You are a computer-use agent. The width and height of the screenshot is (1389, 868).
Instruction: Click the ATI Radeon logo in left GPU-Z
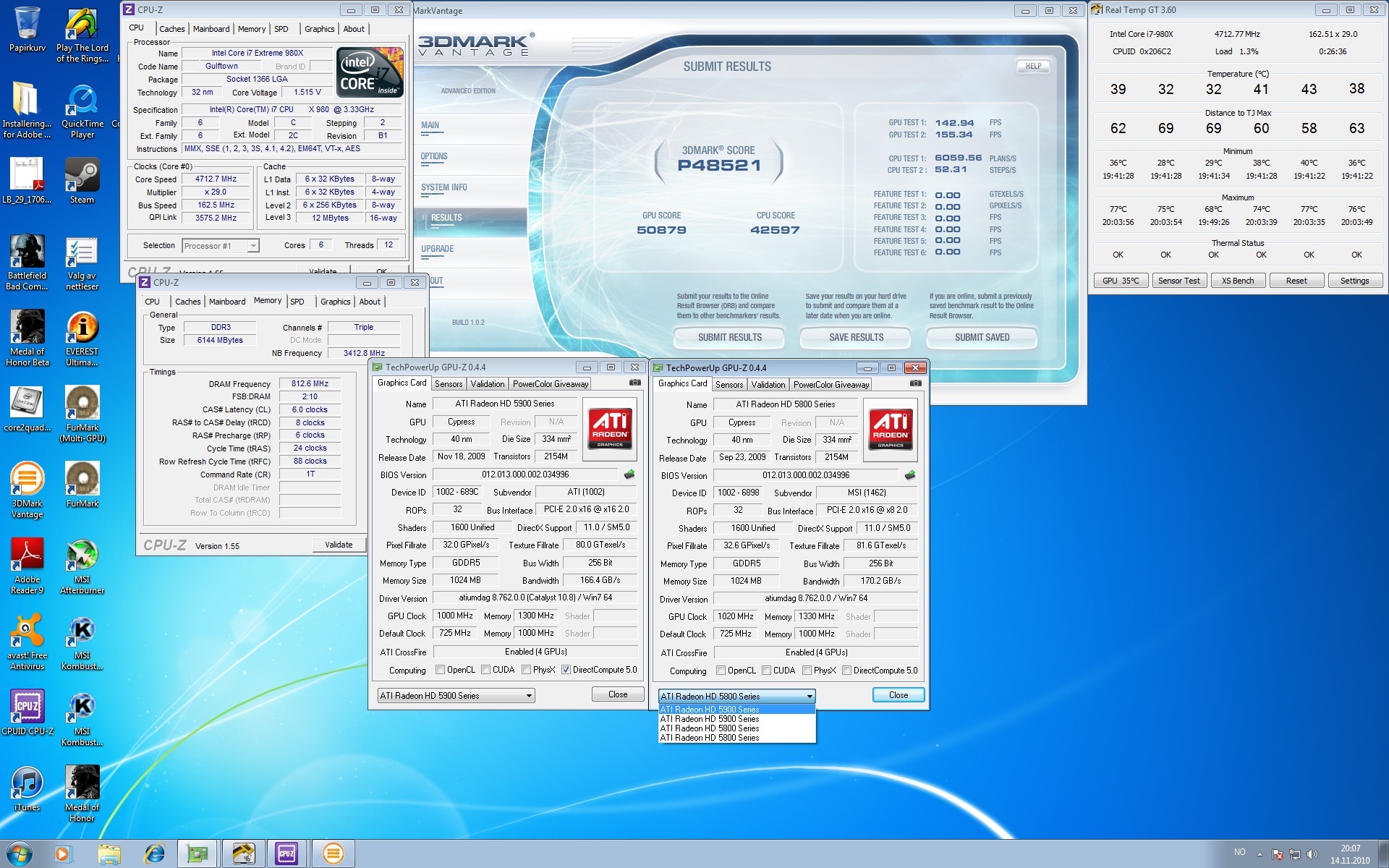(610, 428)
